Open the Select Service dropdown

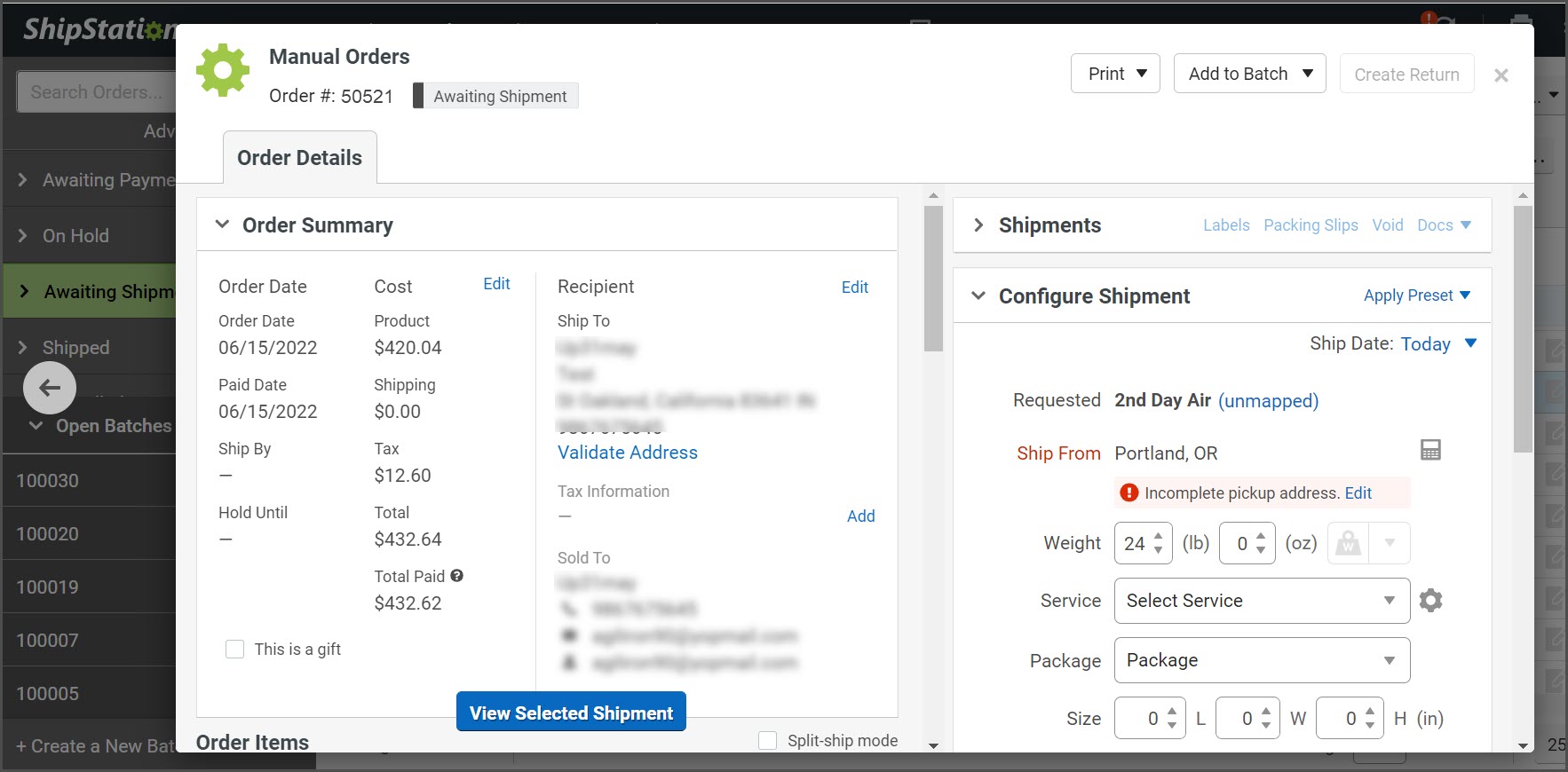(x=1262, y=601)
